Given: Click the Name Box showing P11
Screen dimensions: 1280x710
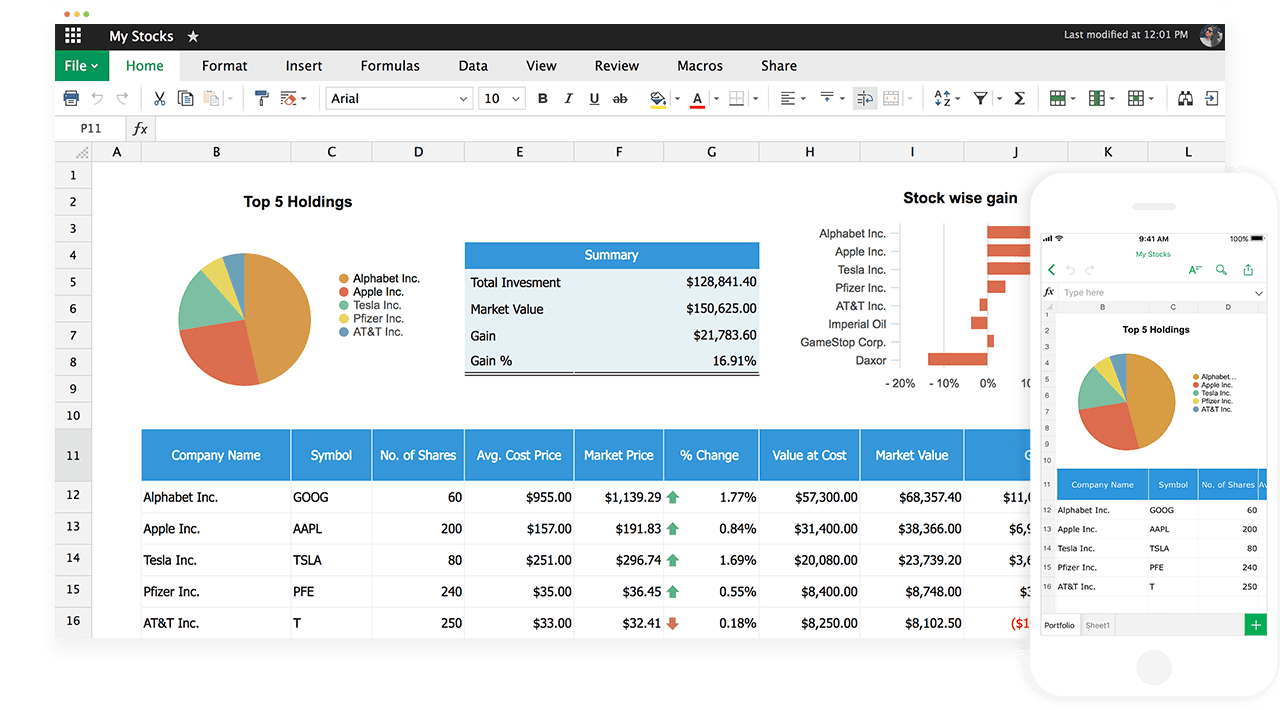Looking at the screenshot, I should tap(91, 128).
